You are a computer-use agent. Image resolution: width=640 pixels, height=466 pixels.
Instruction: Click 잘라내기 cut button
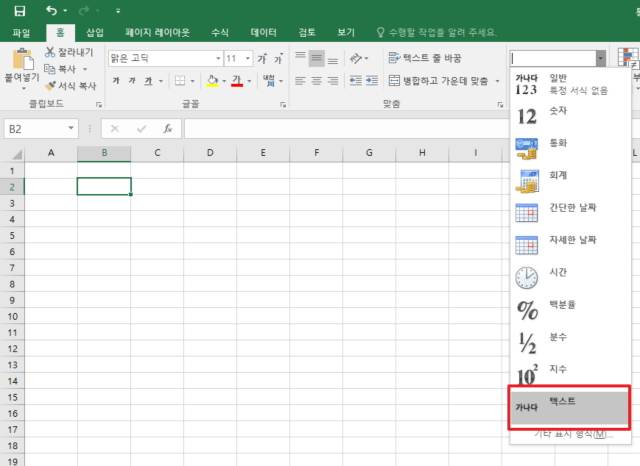69,52
